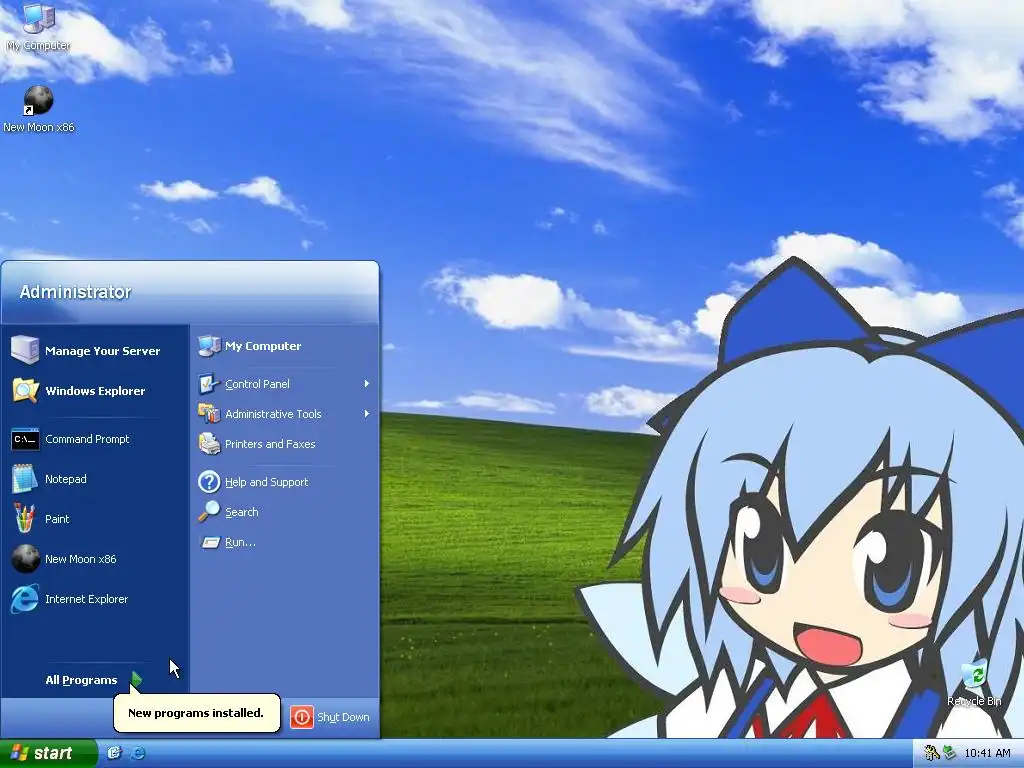Screen dimensions: 1024x768
Task: Click the Administrator user name header
Action: click(x=75, y=292)
